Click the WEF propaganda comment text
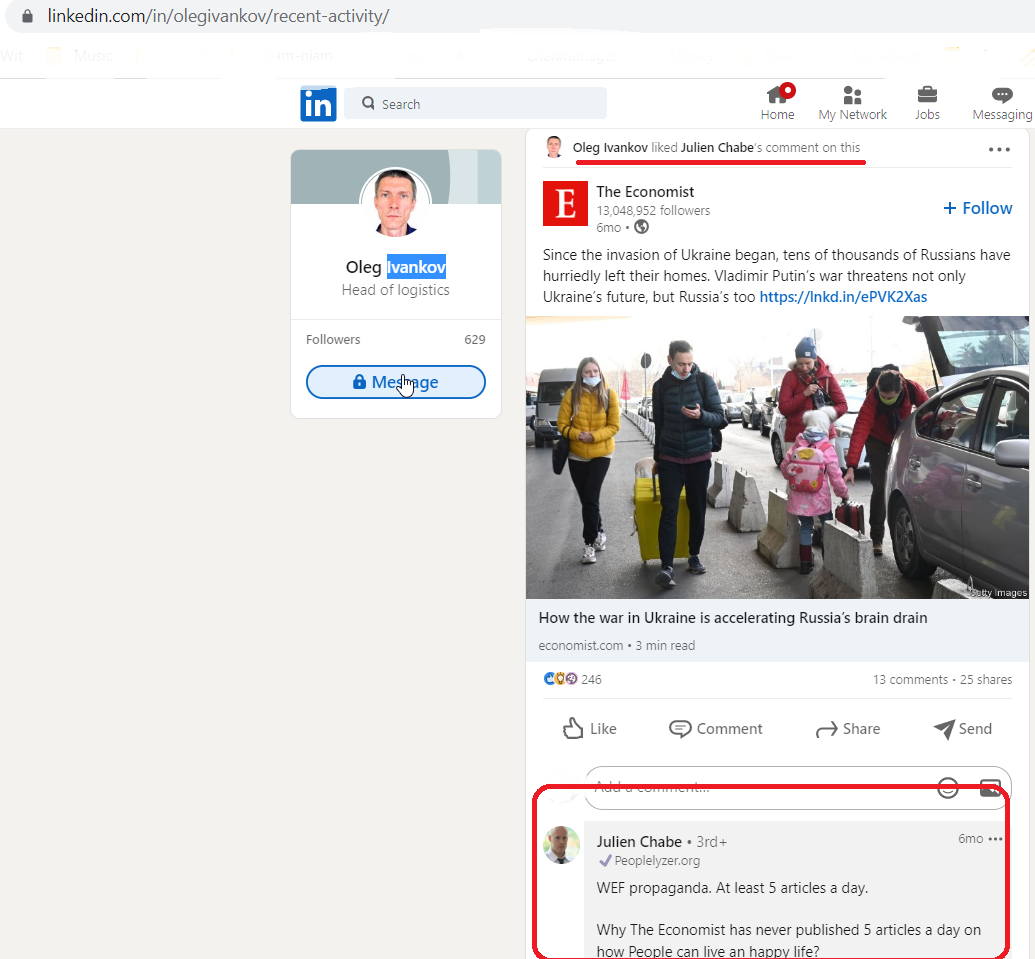Viewport: 1035px width, 959px height. tap(732, 888)
